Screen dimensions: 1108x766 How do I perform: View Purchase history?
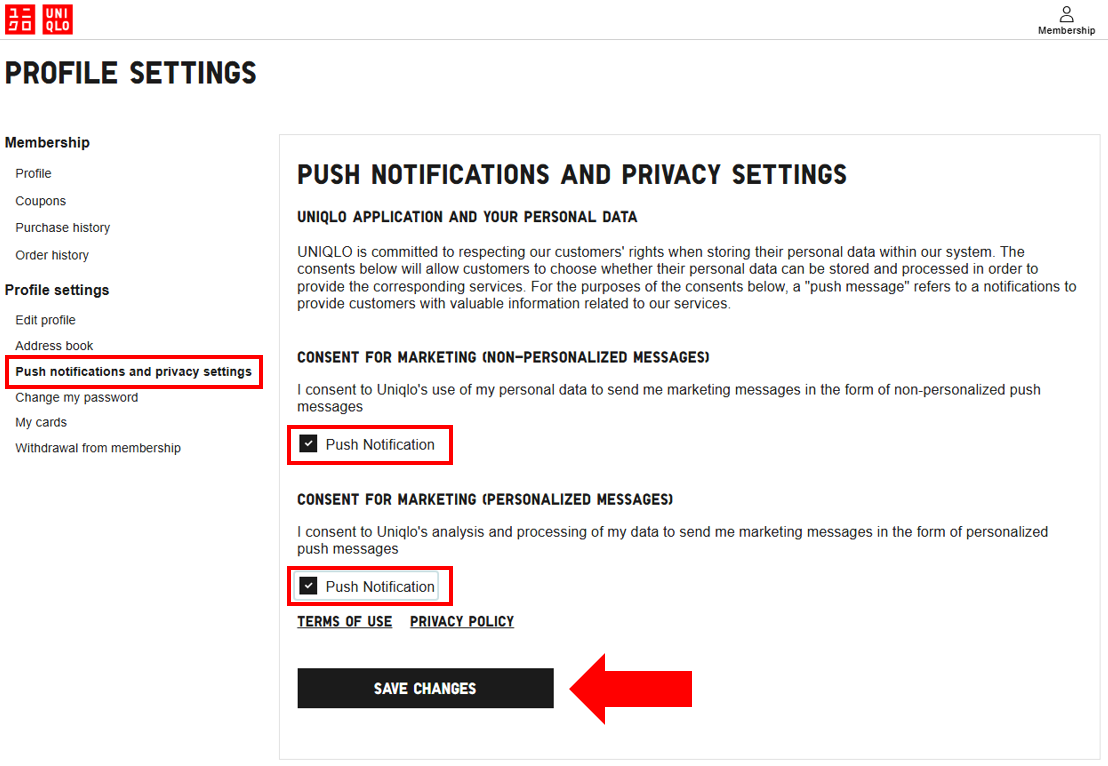coord(62,228)
